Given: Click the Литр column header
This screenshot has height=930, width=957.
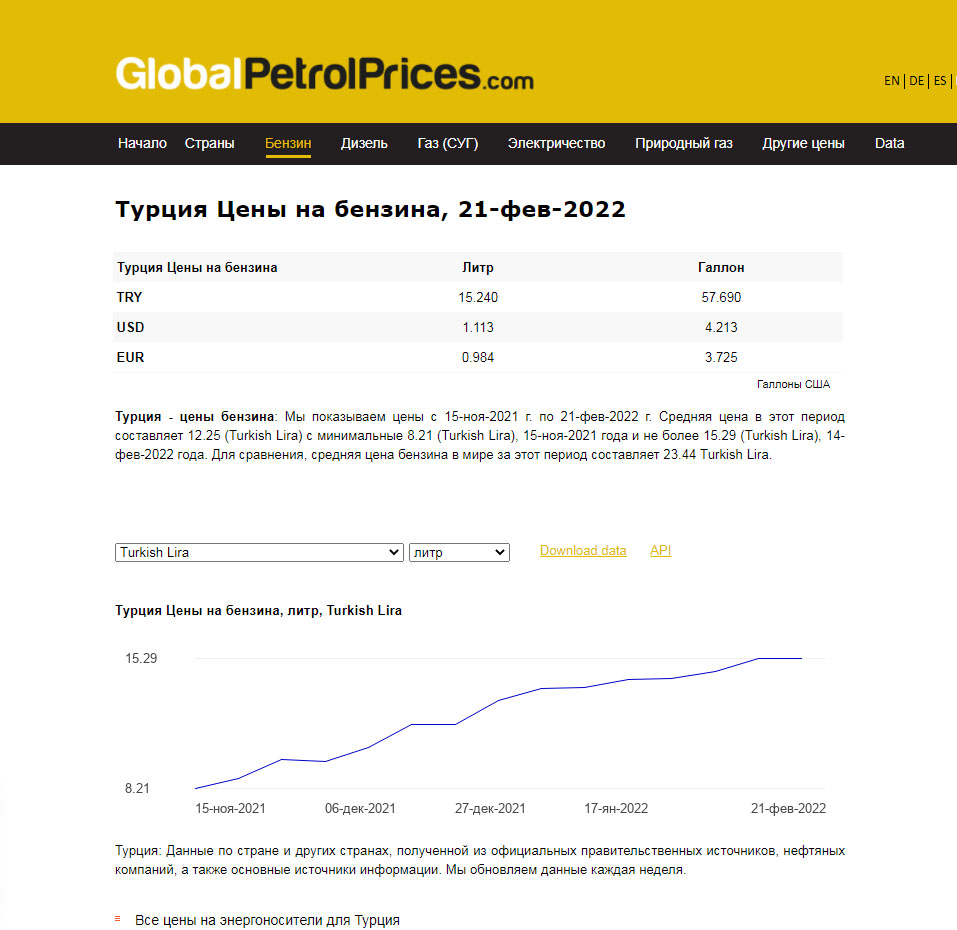Looking at the screenshot, I should point(478,267).
